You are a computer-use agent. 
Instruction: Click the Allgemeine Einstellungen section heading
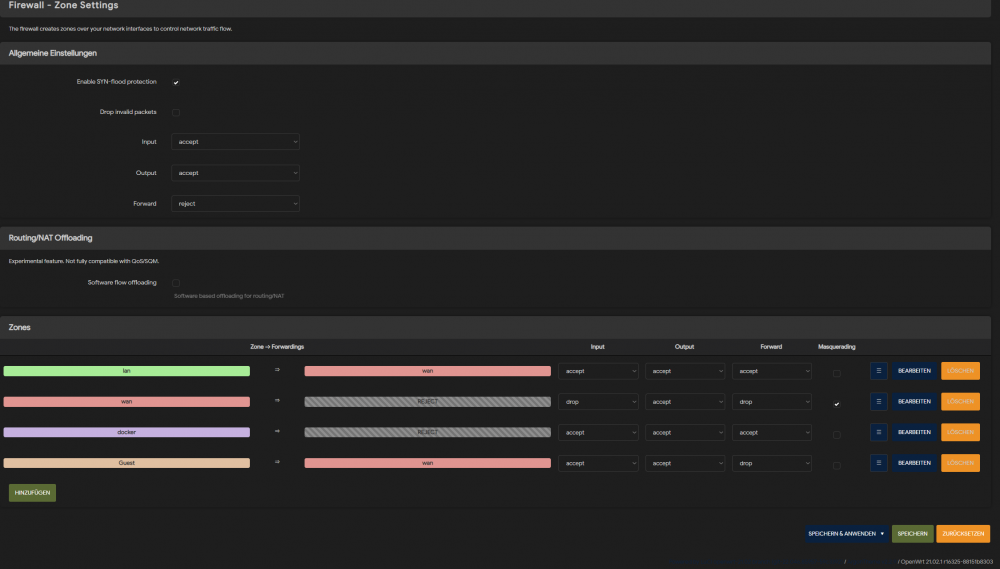coord(52,53)
